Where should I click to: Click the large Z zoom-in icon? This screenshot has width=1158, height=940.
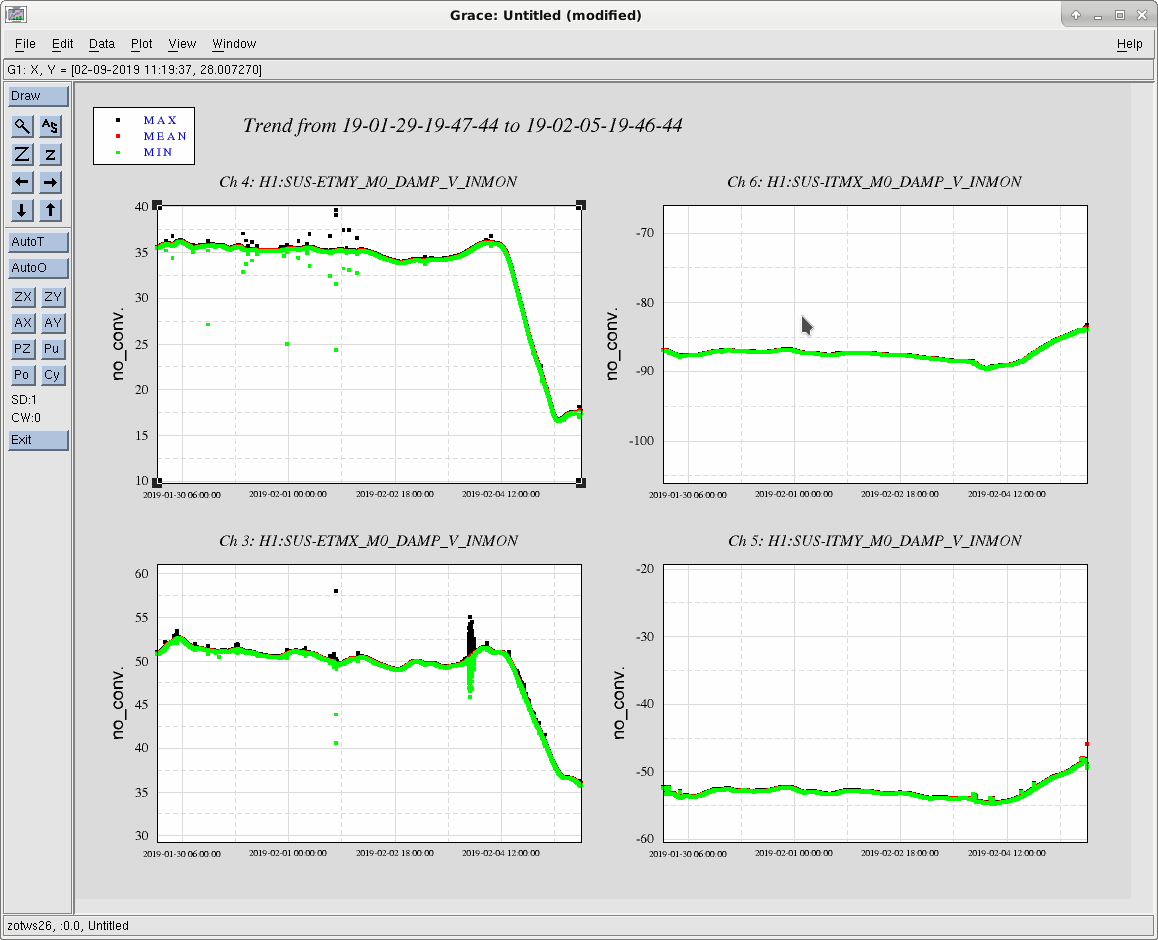point(22,154)
